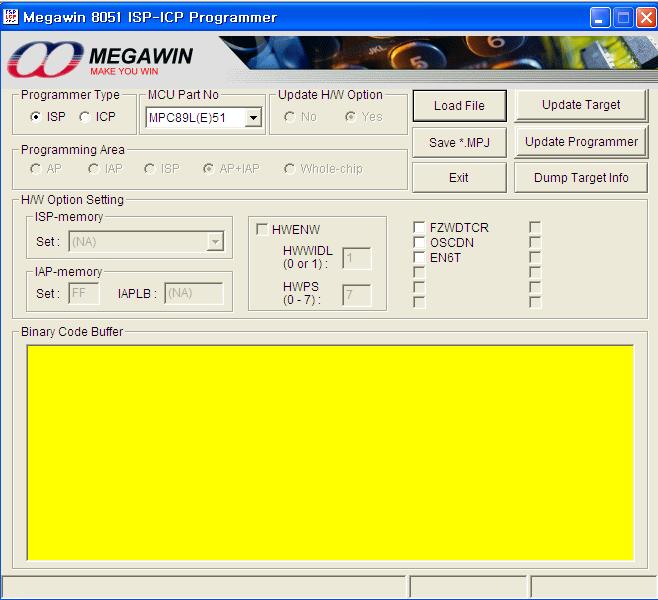Click the Megawin app icon in title bar
658x600 pixels.
11,17
